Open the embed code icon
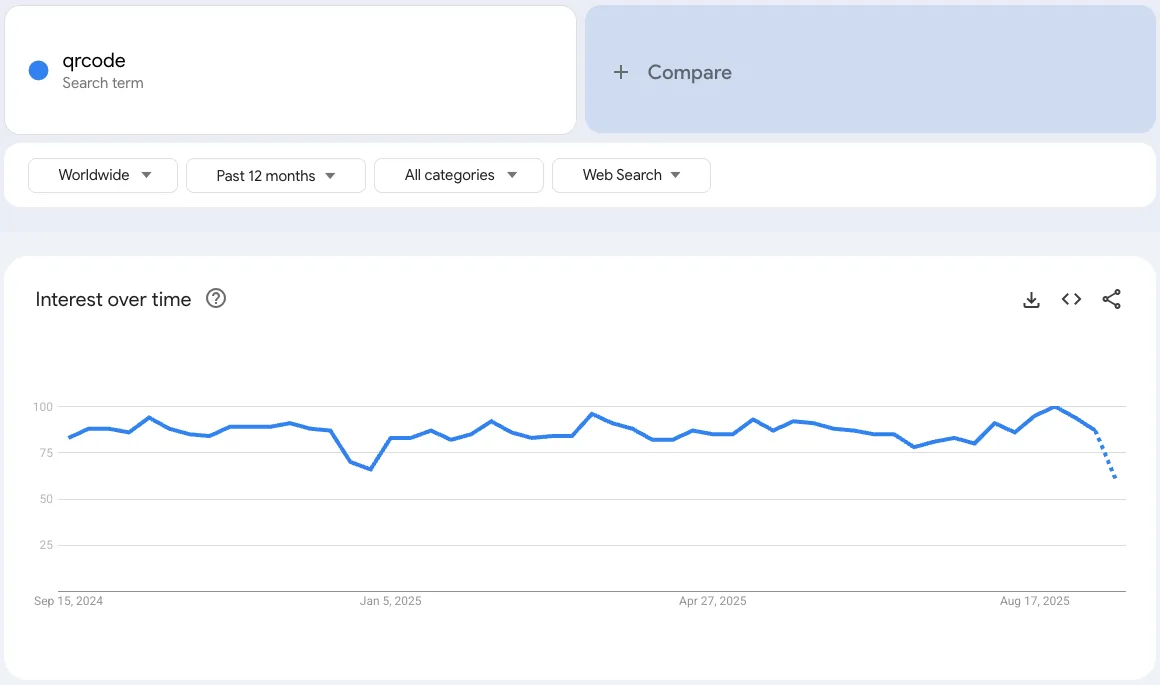This screenshot has width=1160, height=685. [x=1071, y=299]
